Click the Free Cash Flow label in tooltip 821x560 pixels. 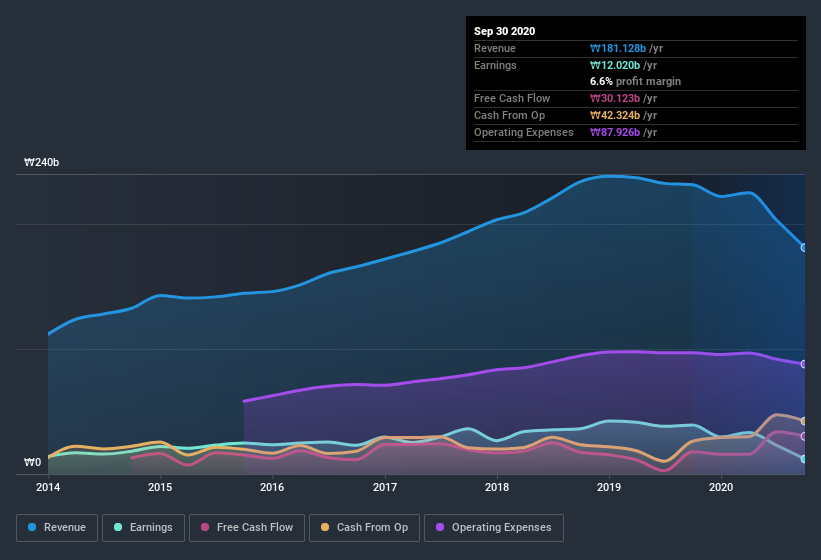(512, 98)
